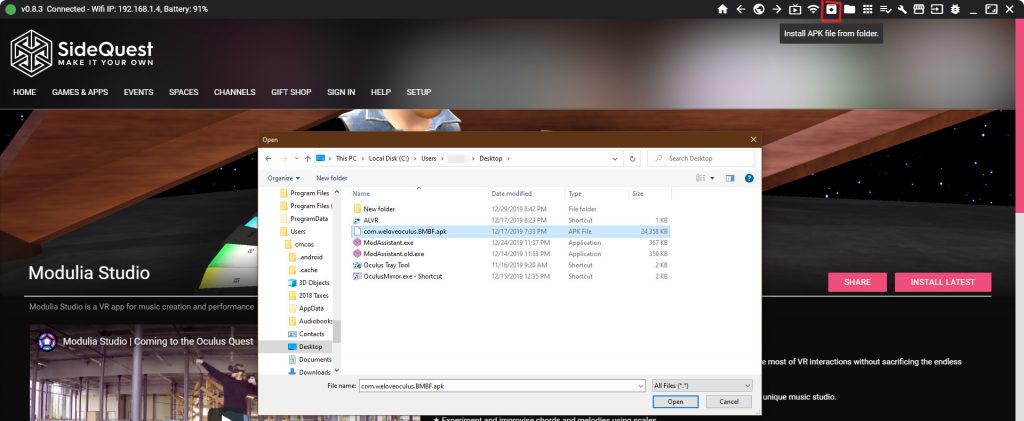Open the installed apps grid icon
Viewport: 1024px width, 421px height.
coord(867,9)
